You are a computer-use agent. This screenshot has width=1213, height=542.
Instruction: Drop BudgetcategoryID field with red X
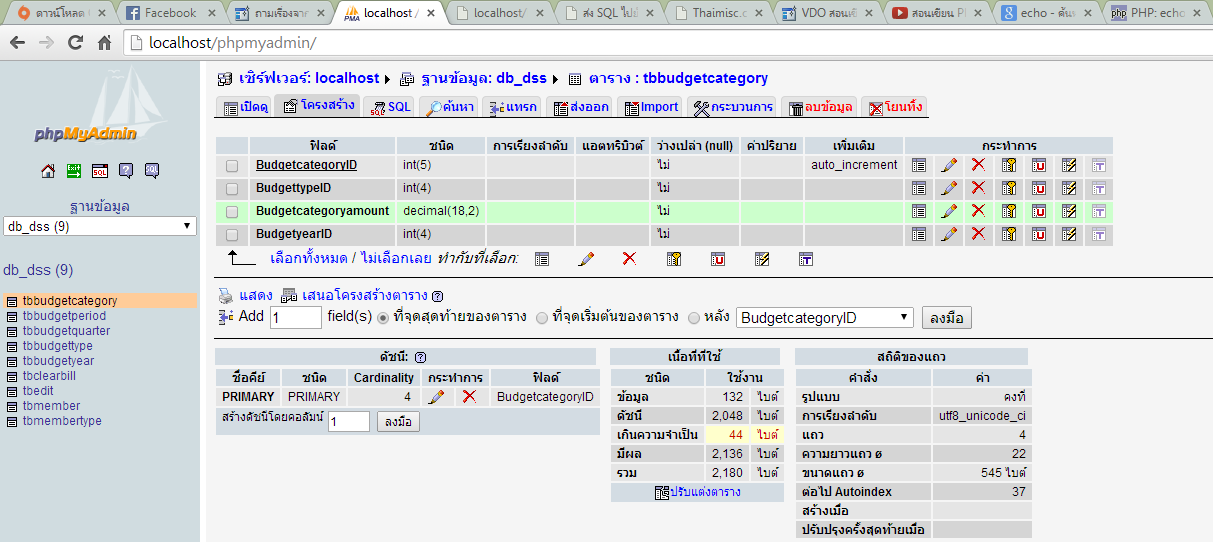(979, 165)
